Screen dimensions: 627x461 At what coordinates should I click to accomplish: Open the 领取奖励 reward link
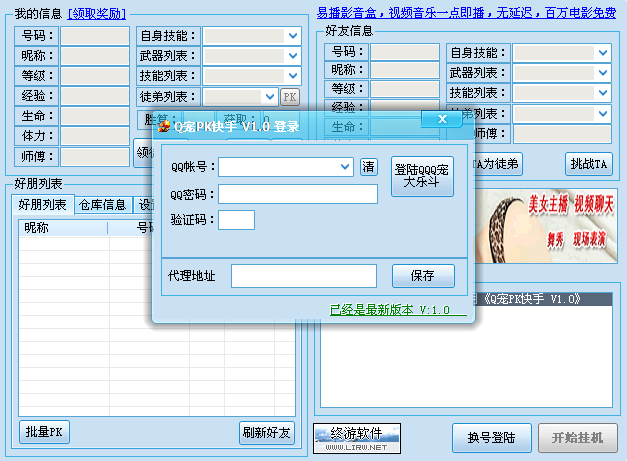[x=97, y=14]
